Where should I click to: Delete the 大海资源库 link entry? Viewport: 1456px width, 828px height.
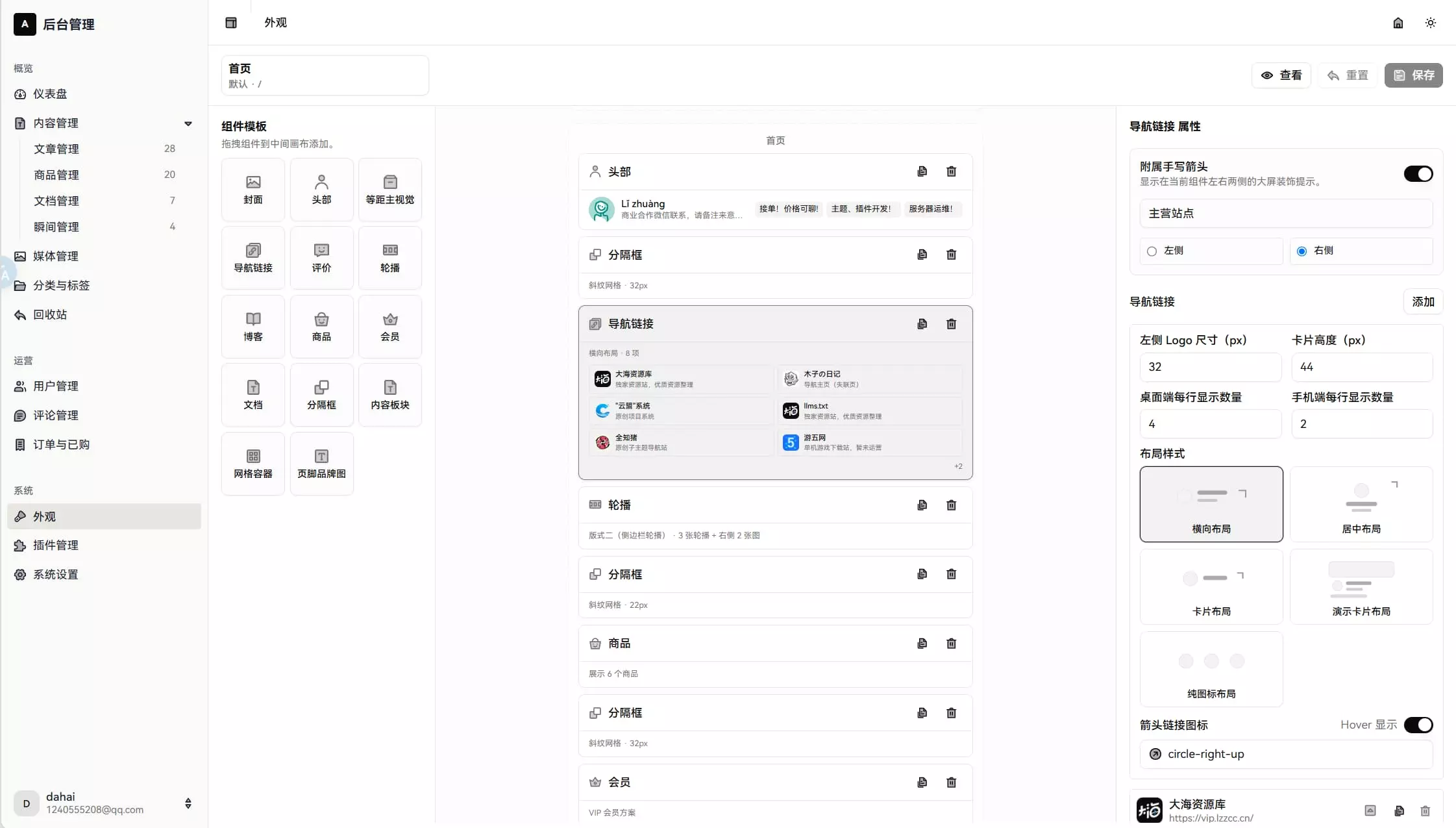click(x=1425, y=810)
